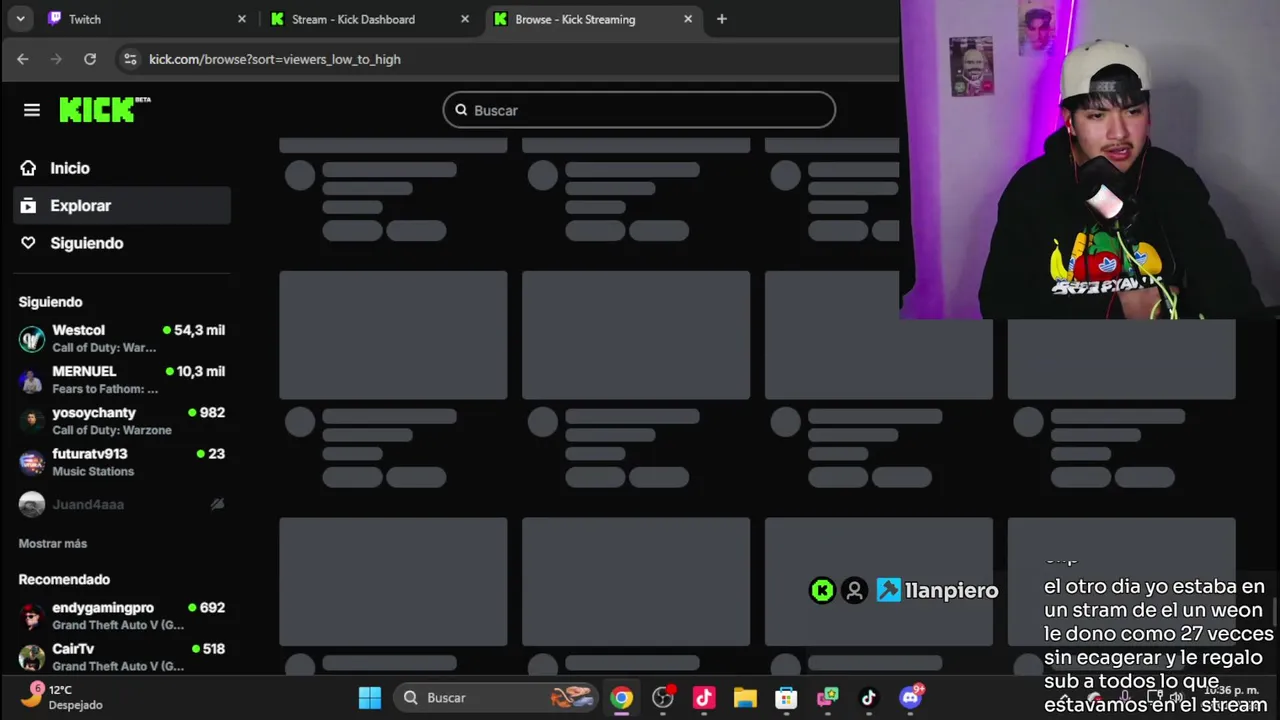Go to Inicio in the sidebar
The image size is (1280, 720).
[122, 168]
